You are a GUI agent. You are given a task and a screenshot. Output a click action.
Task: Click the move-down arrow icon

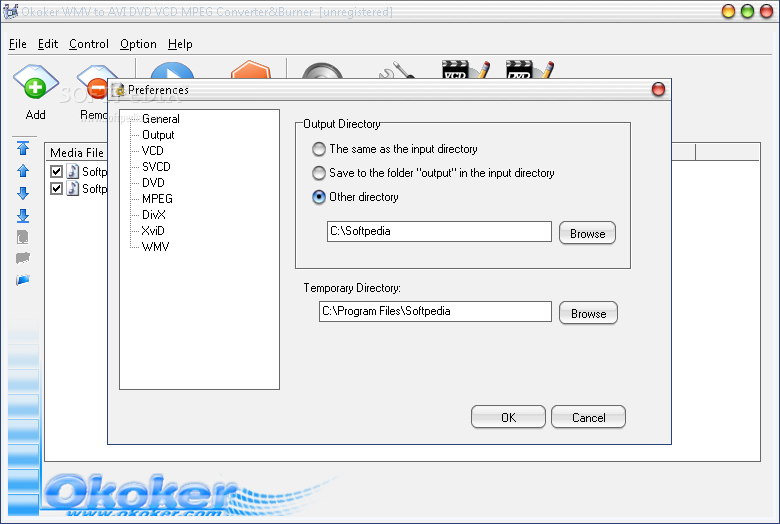[23, 193]
